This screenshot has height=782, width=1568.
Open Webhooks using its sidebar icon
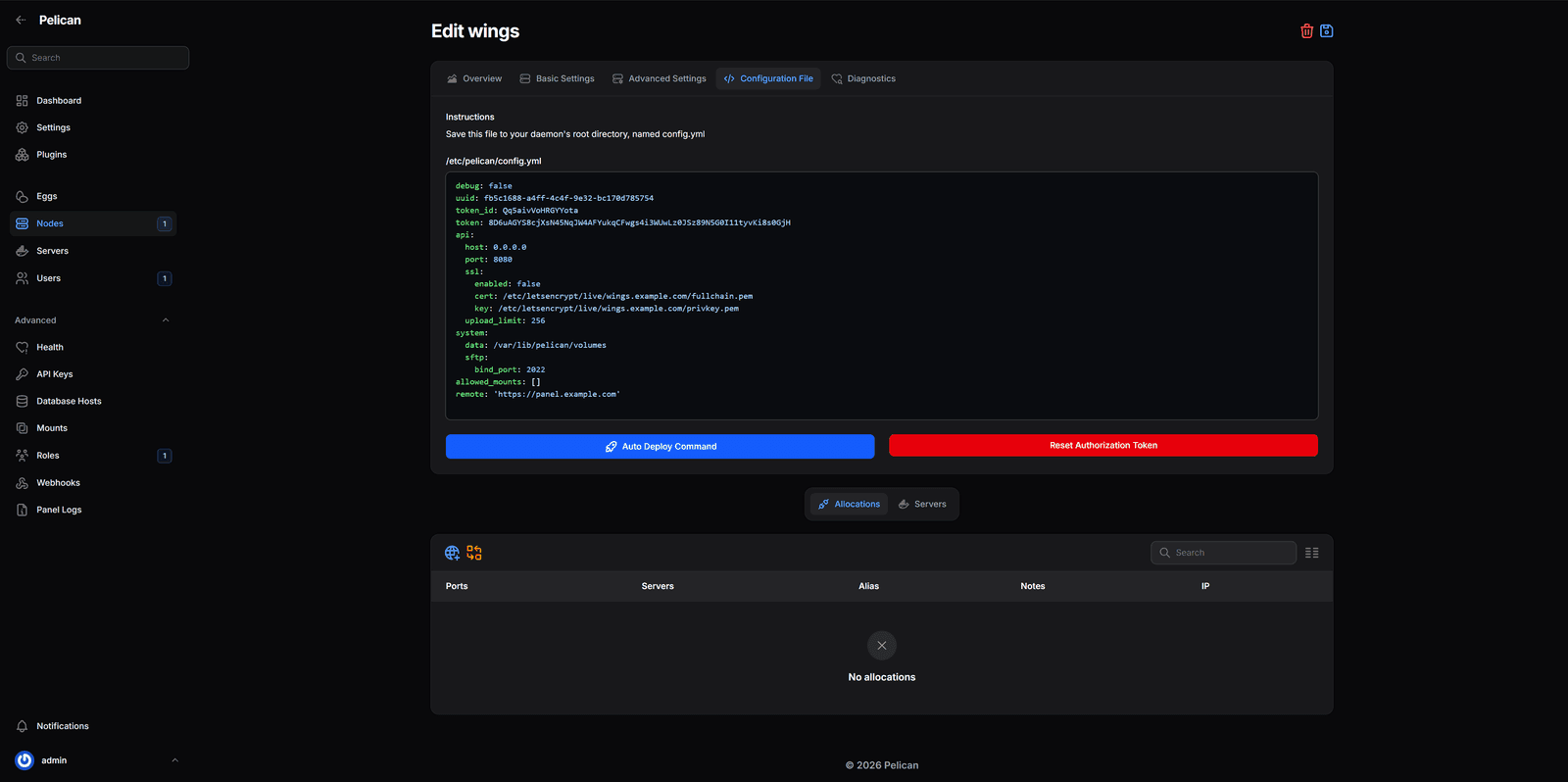22,483
